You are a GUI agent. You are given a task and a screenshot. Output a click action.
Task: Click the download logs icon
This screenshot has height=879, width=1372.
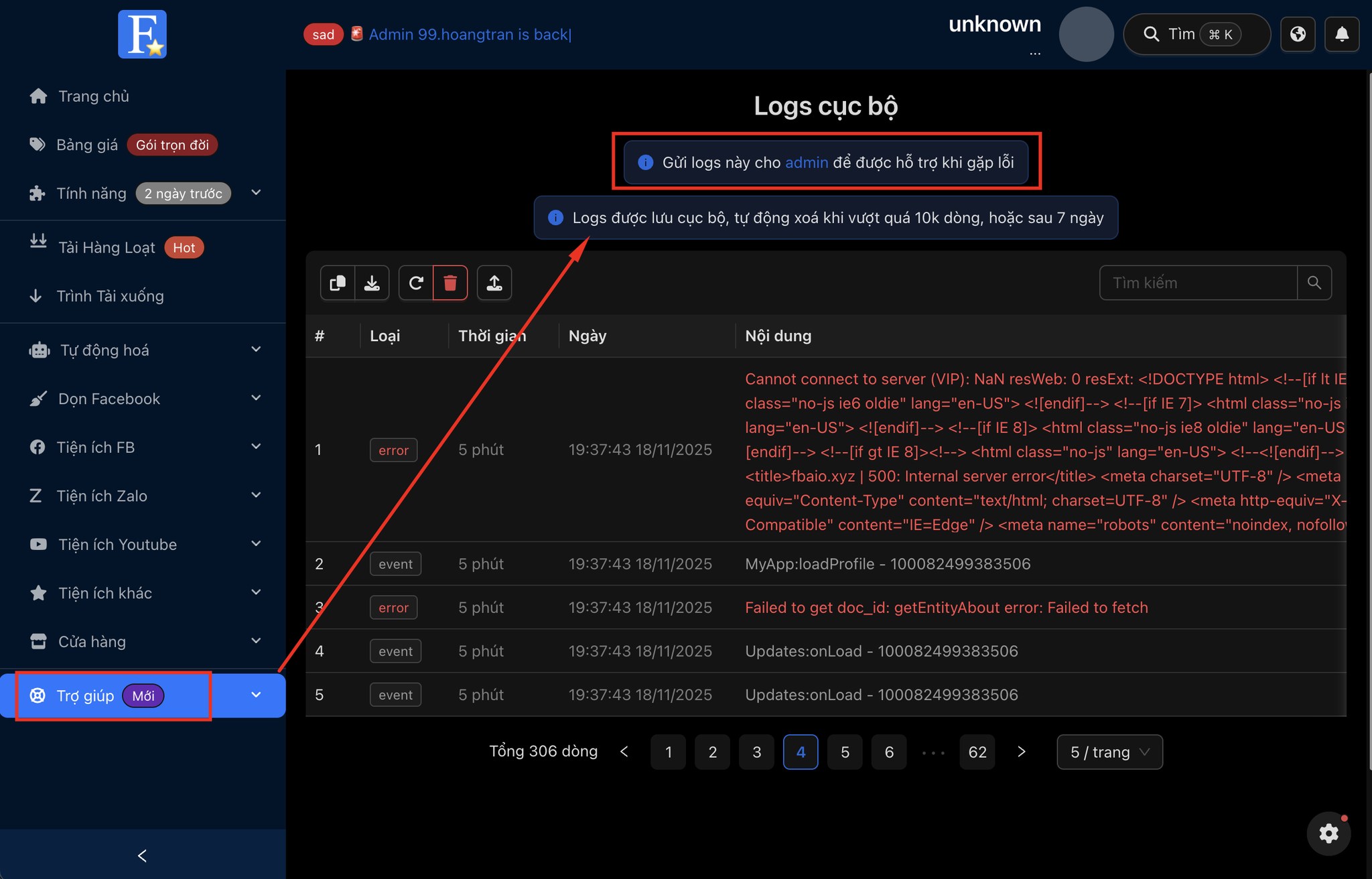(x=372, y=283)
